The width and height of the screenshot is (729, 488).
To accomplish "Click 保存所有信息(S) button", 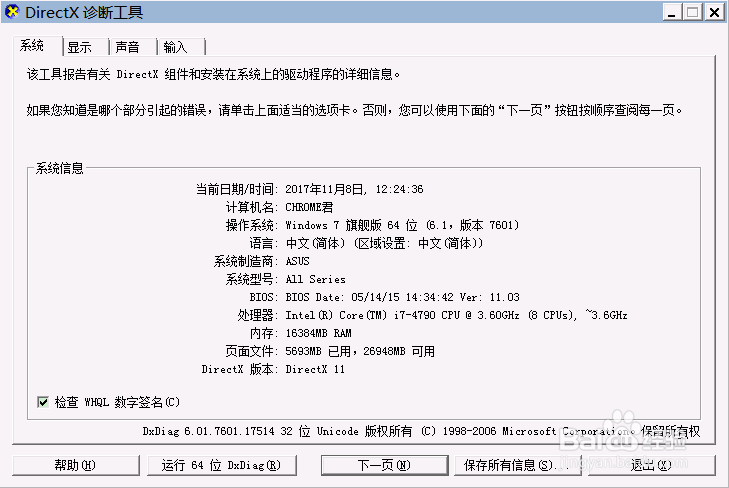I will (x=517, y=465).
